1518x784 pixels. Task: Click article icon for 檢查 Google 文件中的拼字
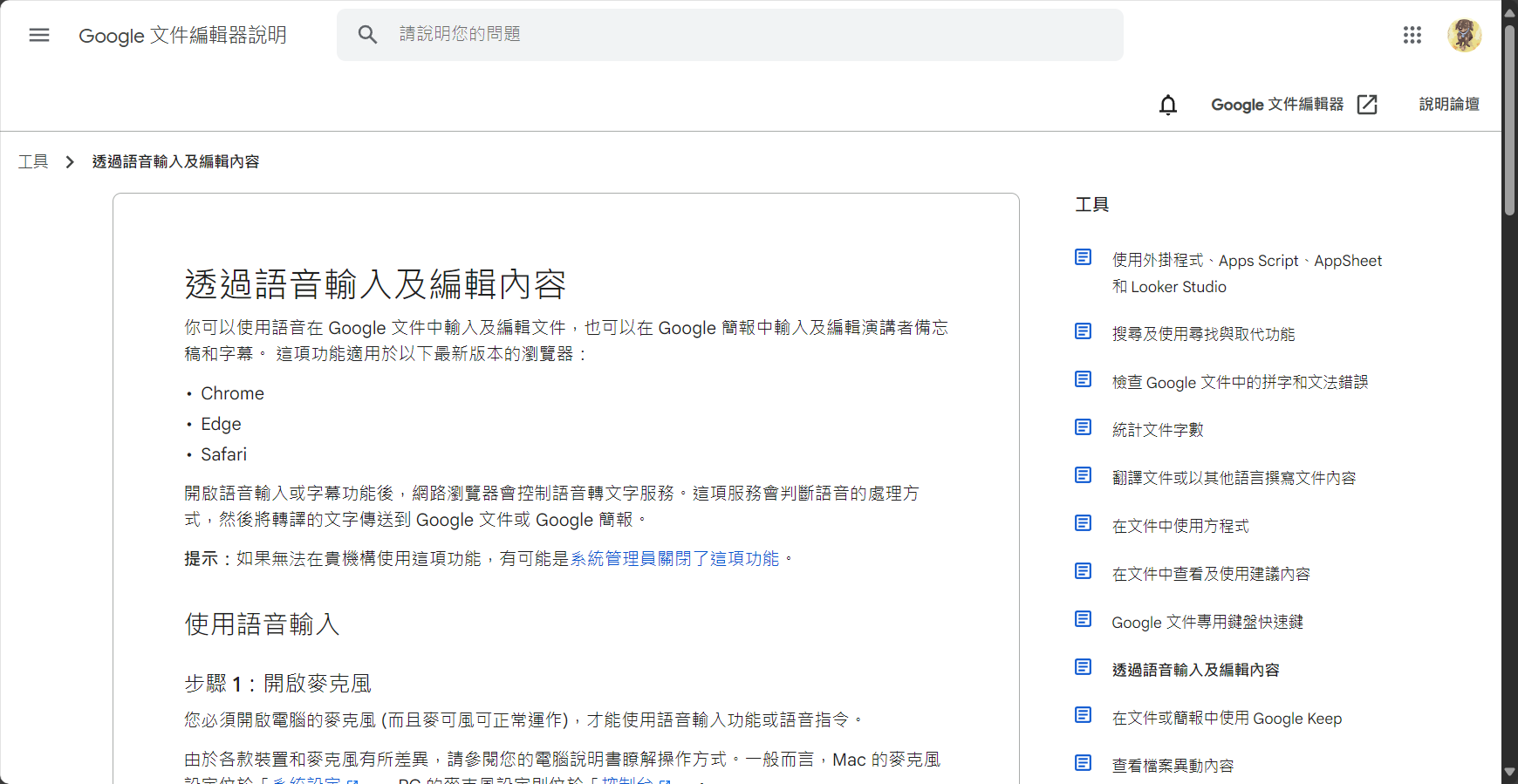pos(1084,379)
